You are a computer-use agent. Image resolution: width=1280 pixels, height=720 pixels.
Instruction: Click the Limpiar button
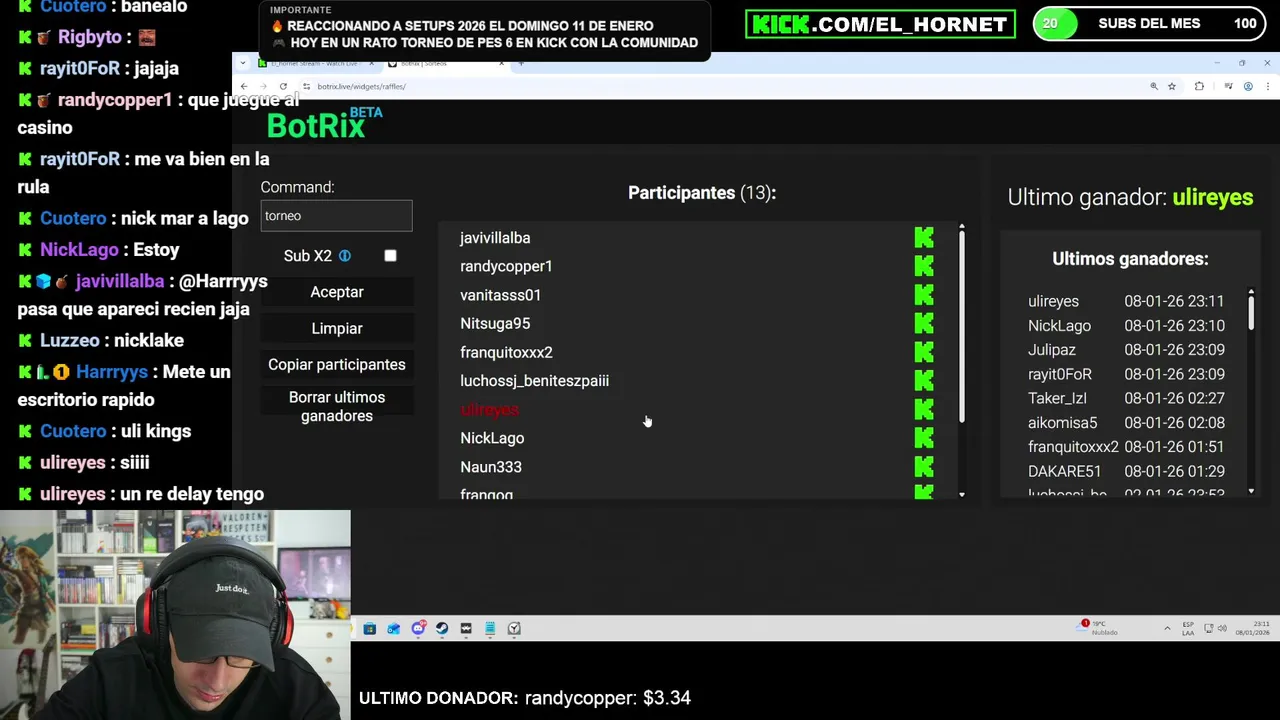(x=337, y=328)
